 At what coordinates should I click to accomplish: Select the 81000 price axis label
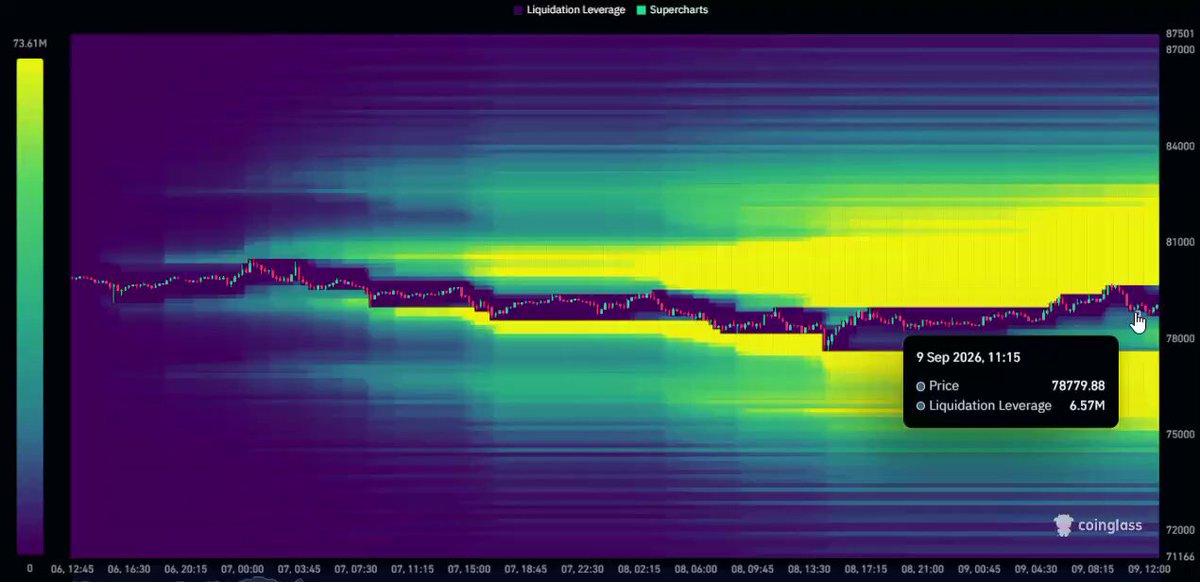(1180, 242)
